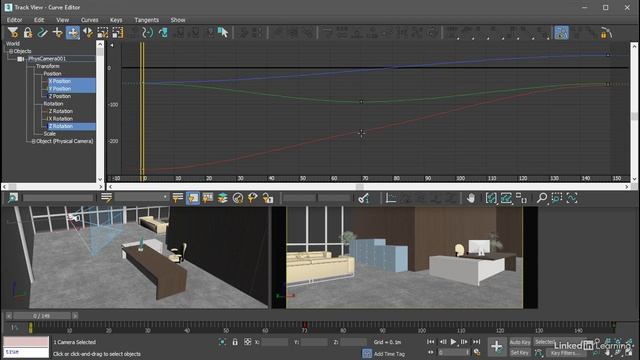Click the Set Key button

[x=520, y=353]
